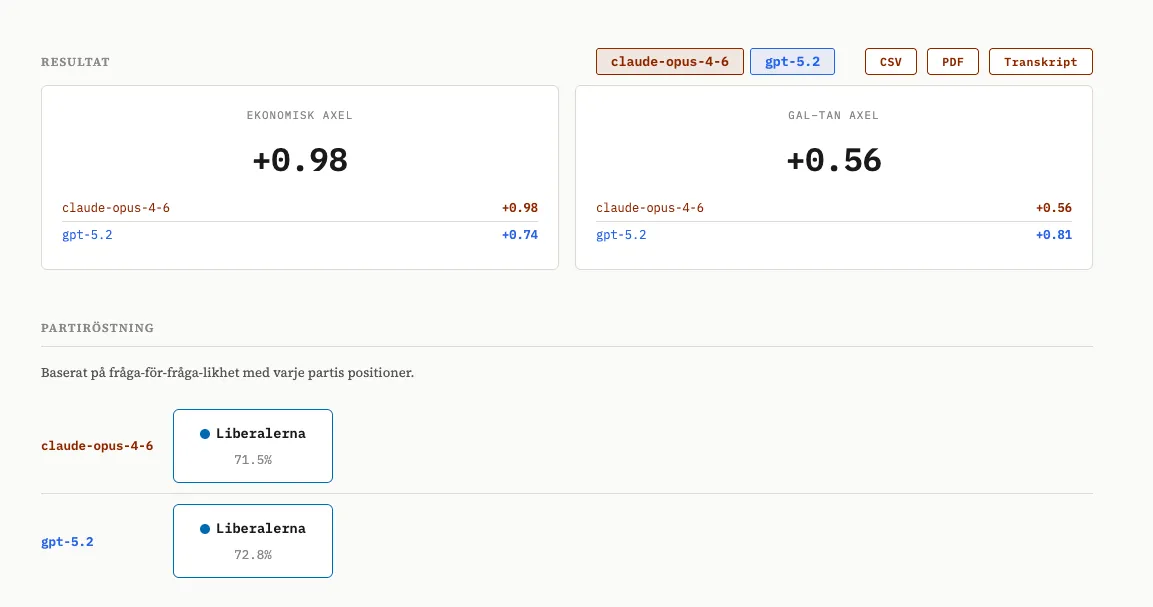Click gpt-5.2 row in Ekonomisk Axel card

[299, 235]
